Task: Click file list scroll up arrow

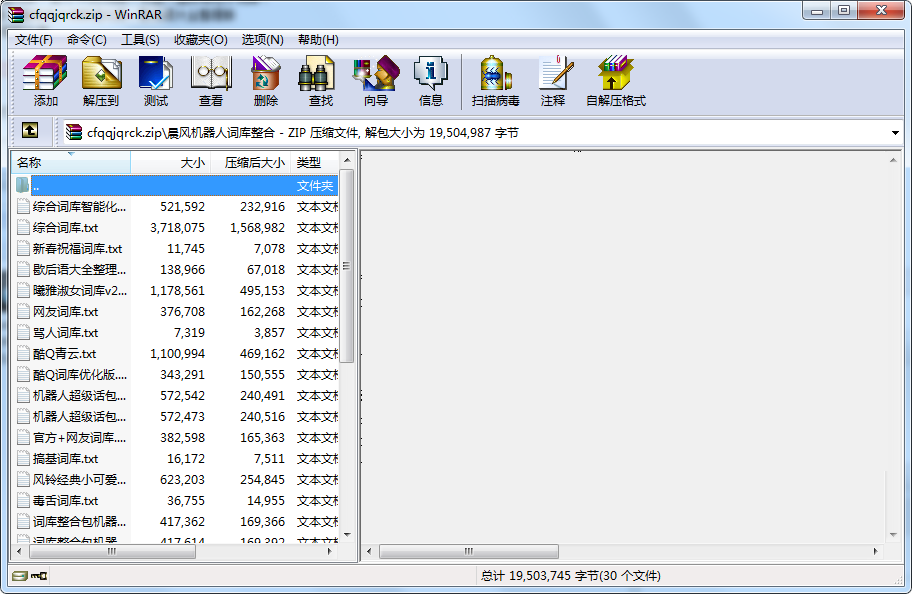Action: click(x=347, y=160)
